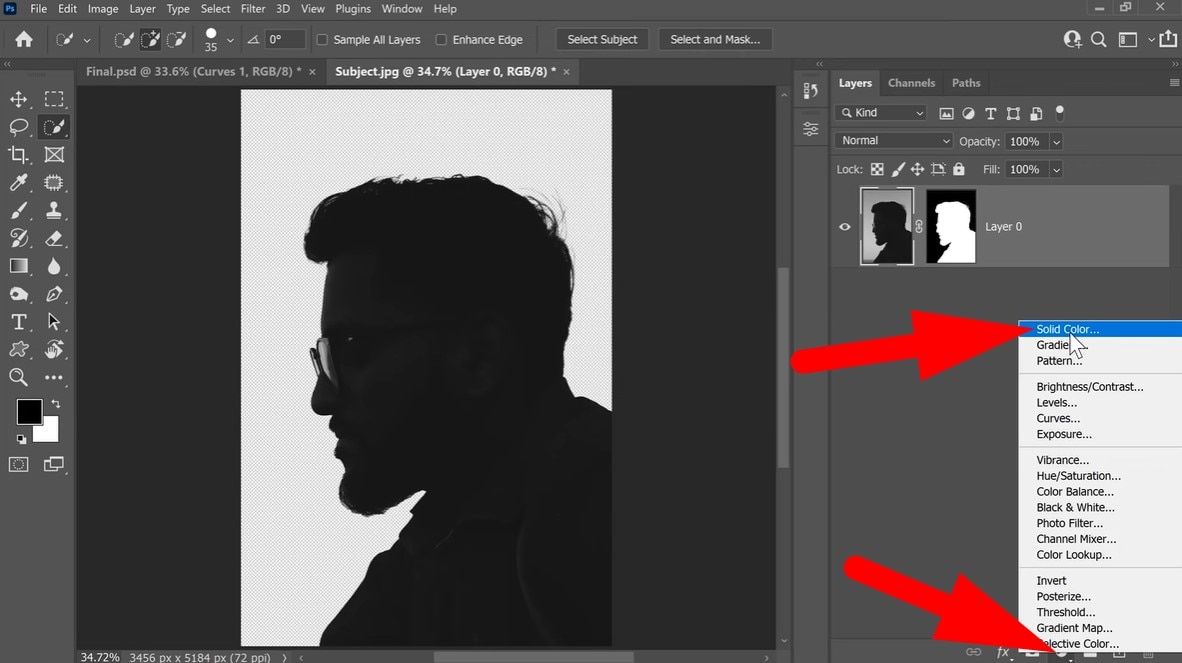Open the Image menu

(103, 9)
